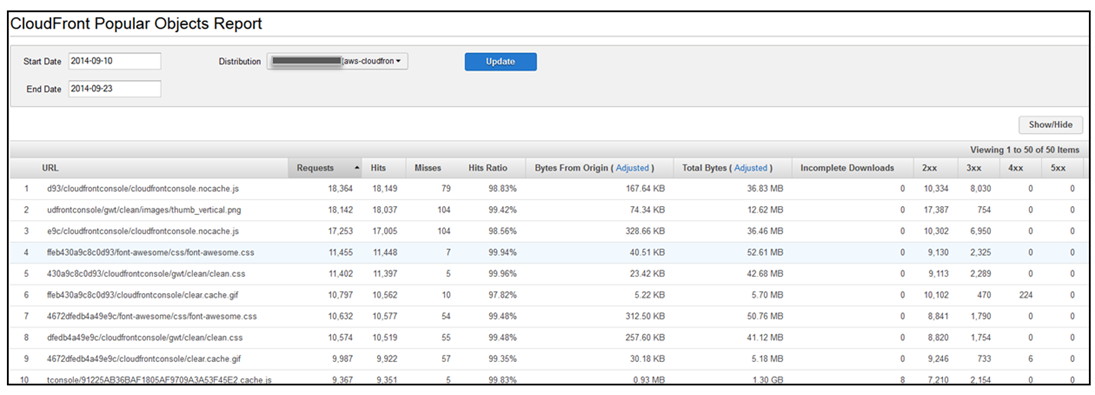Click the Start Date input field

(x=115, y=61)
